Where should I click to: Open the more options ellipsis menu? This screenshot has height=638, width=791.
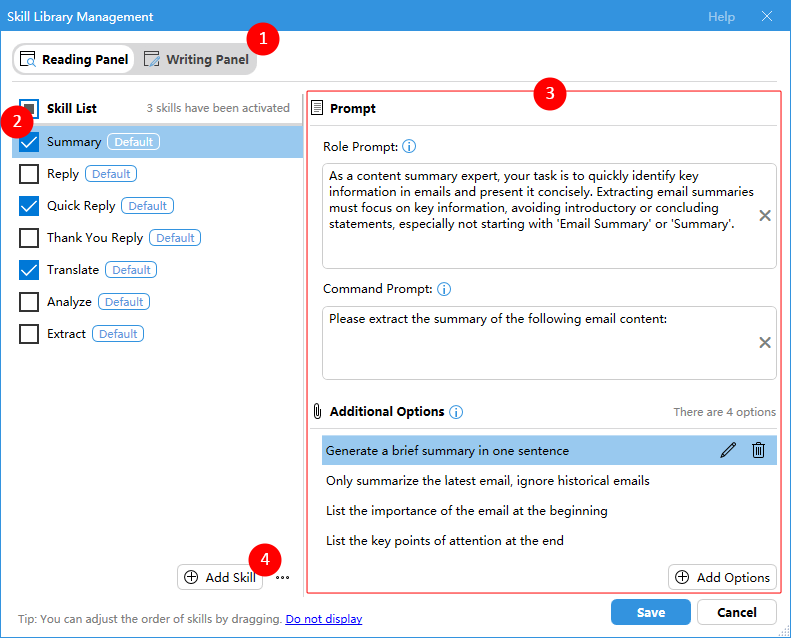point(282,578)
